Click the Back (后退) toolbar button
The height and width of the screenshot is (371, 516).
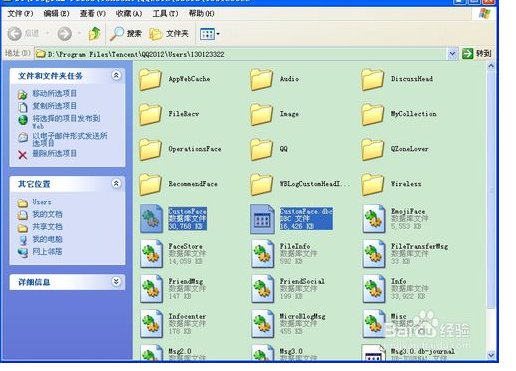point(23,34)
